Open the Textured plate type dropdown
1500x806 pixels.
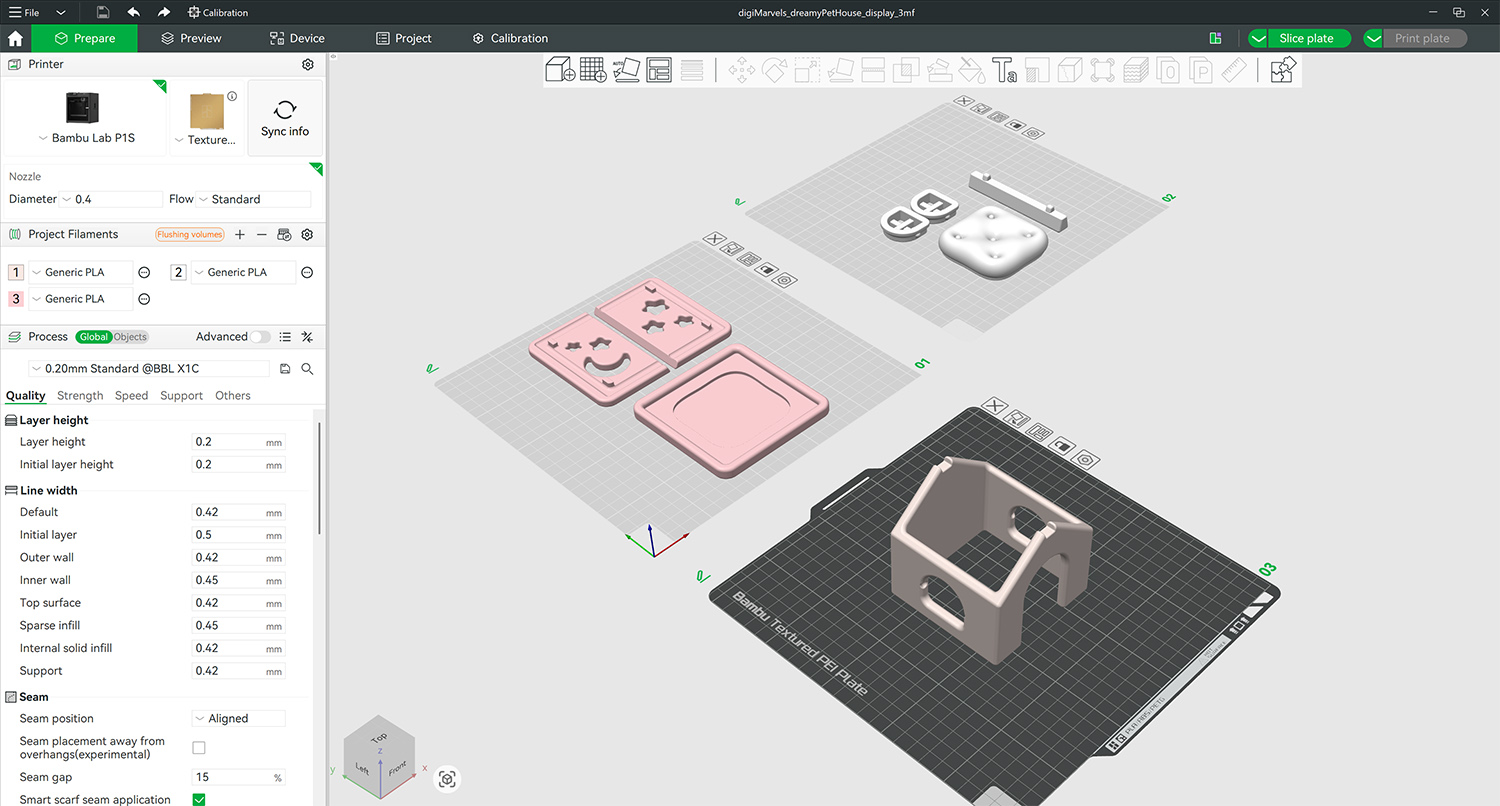[x=205, y=140]
